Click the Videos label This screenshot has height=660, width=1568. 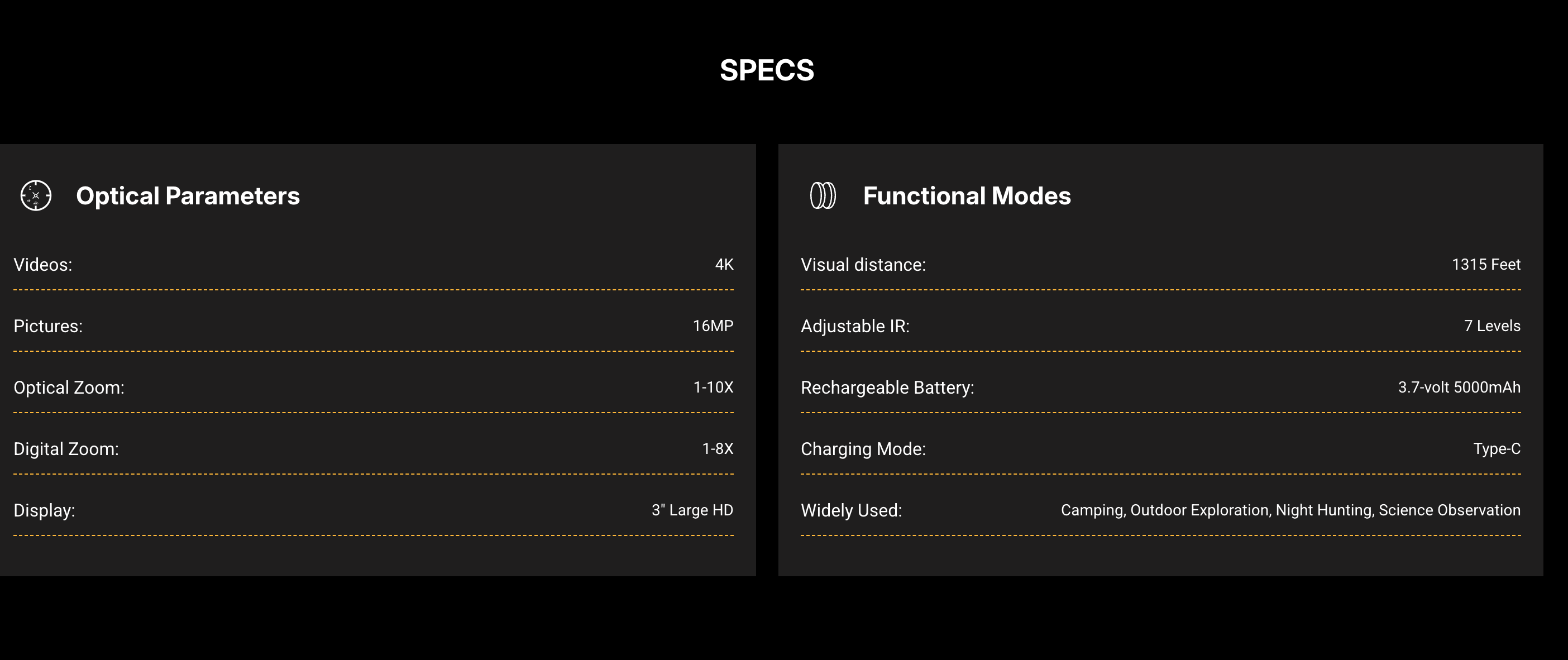click(x=42, y=265)
